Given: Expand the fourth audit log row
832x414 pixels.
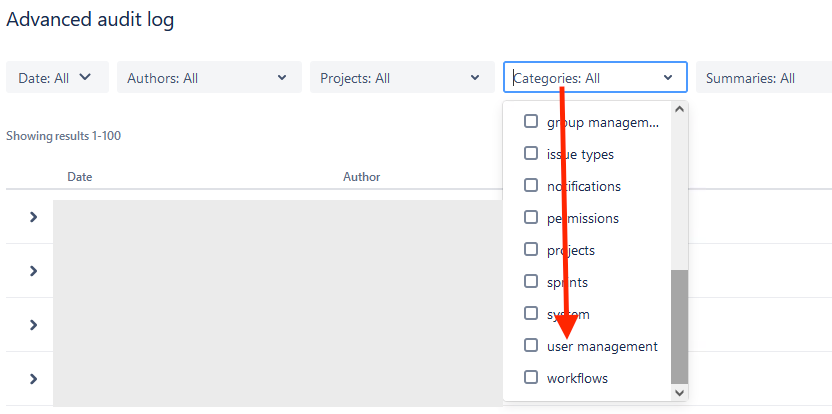Looking at the screenshot, I should (33, 379).
